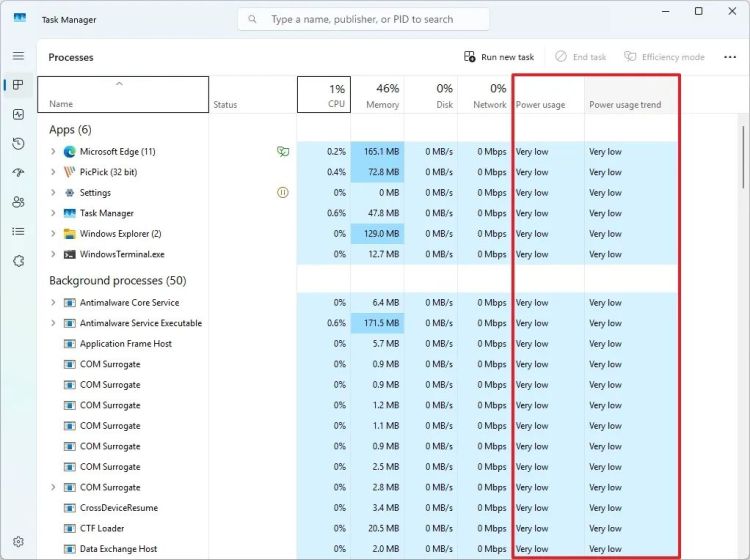The image size is (750, 560).
Task: Expand the Microsoft Edge process group
Action: pos(53,152)
